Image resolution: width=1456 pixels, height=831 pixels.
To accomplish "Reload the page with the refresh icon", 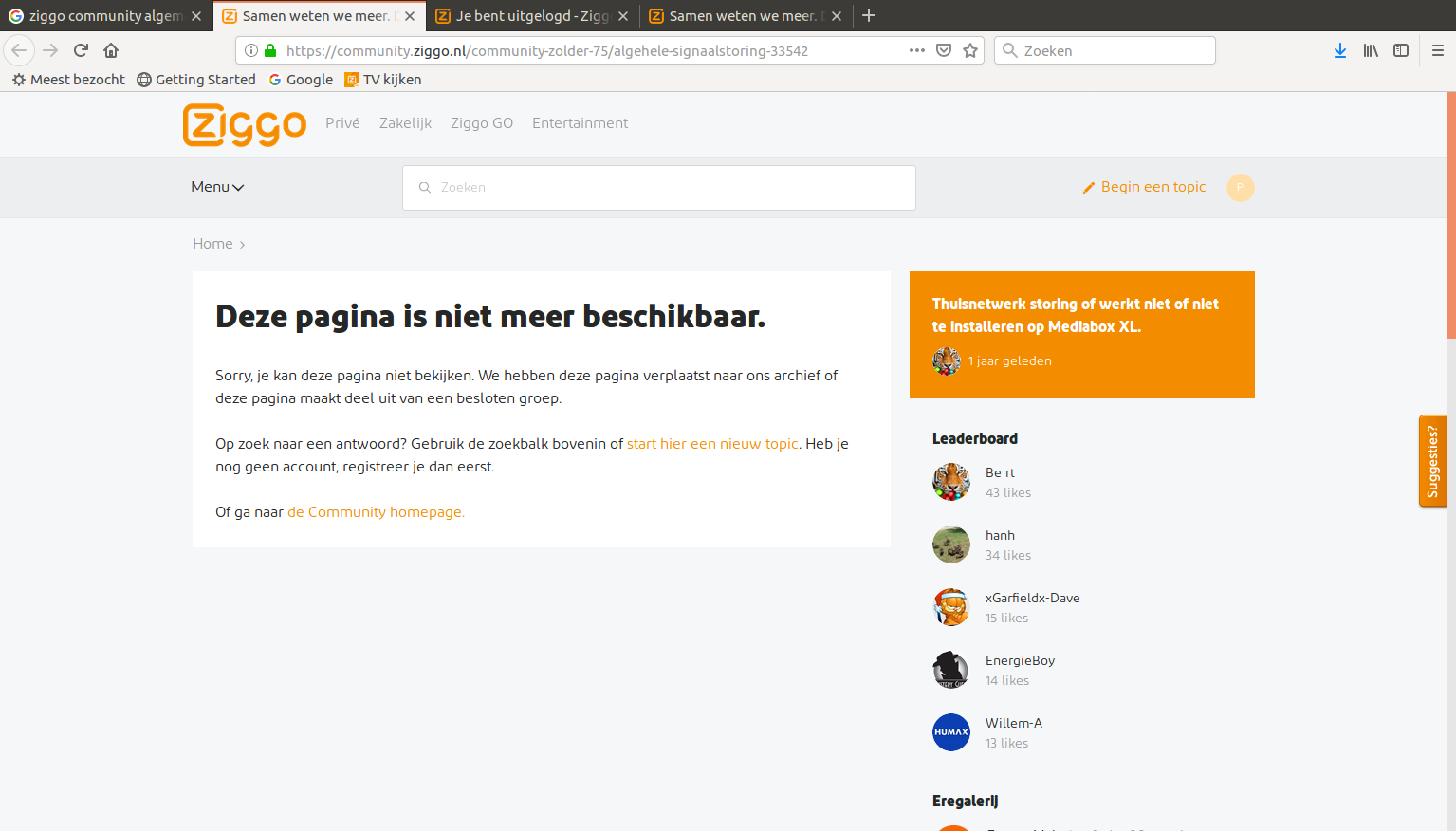I will coord(81,50).
